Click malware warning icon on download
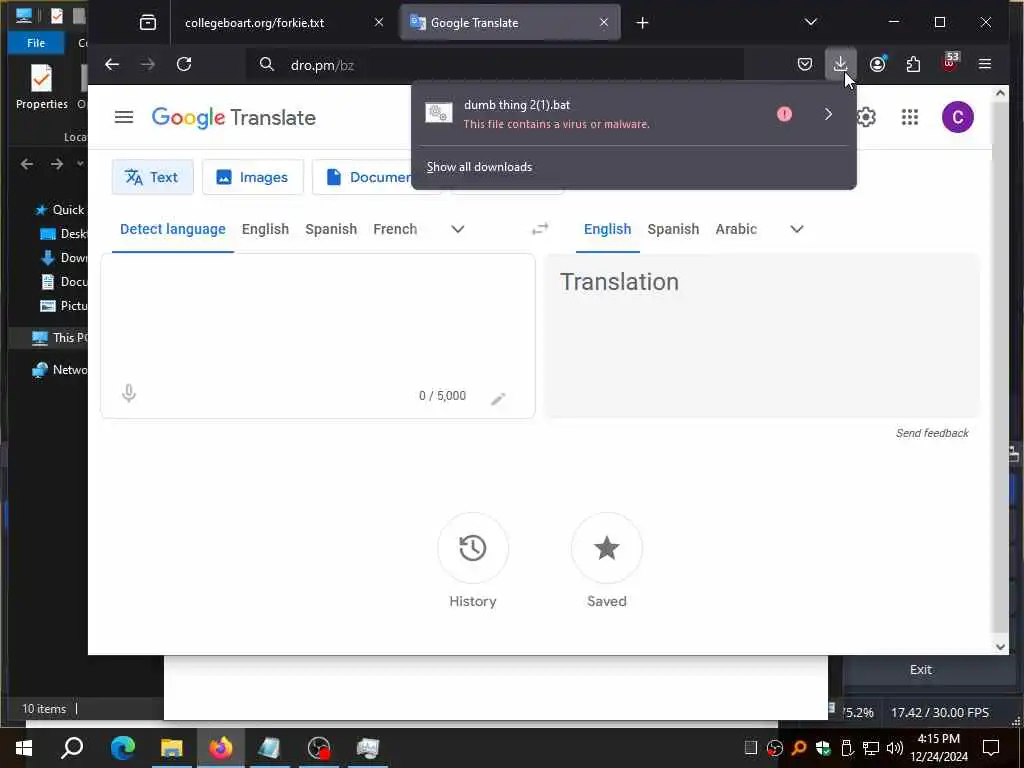The image size is (1024, 768). tap(784, 114)
